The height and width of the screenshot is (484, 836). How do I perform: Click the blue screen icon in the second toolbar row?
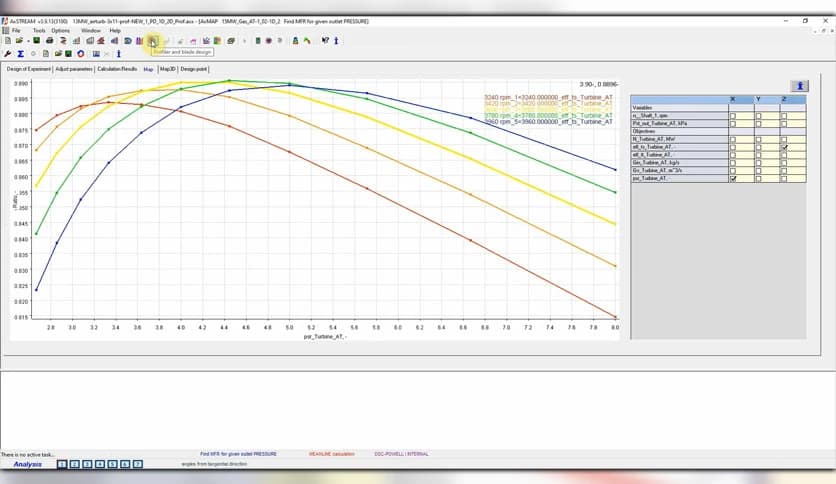click(96, 54)
